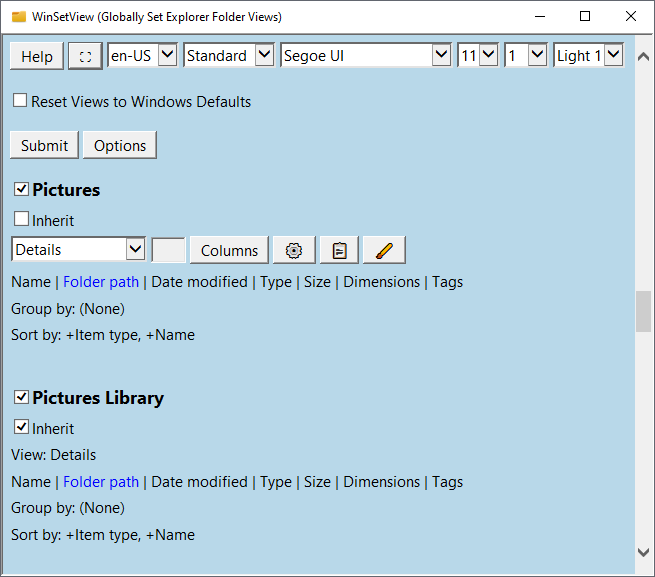The width and height of the screenshot is (655, 577).
Task: Click Dimensions in Pictures column list
Action: 381,282
